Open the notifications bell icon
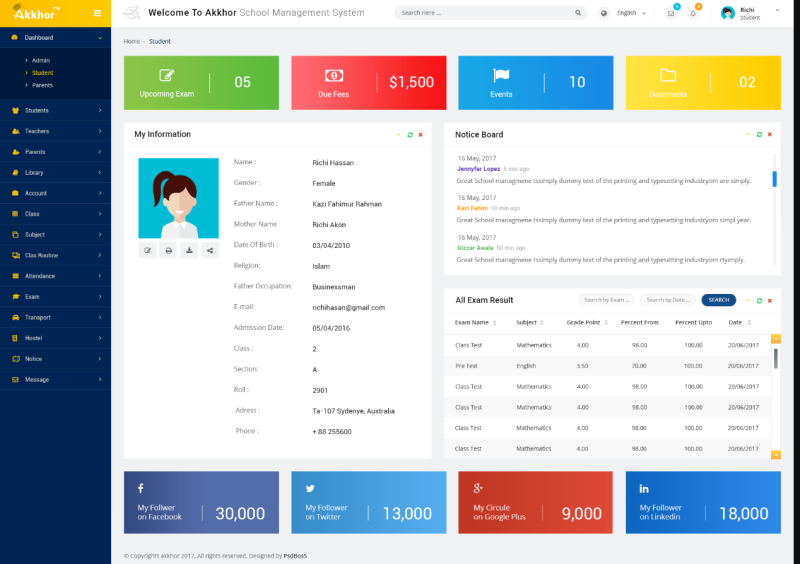The image size is (800, 564). [x=693, y=13]
